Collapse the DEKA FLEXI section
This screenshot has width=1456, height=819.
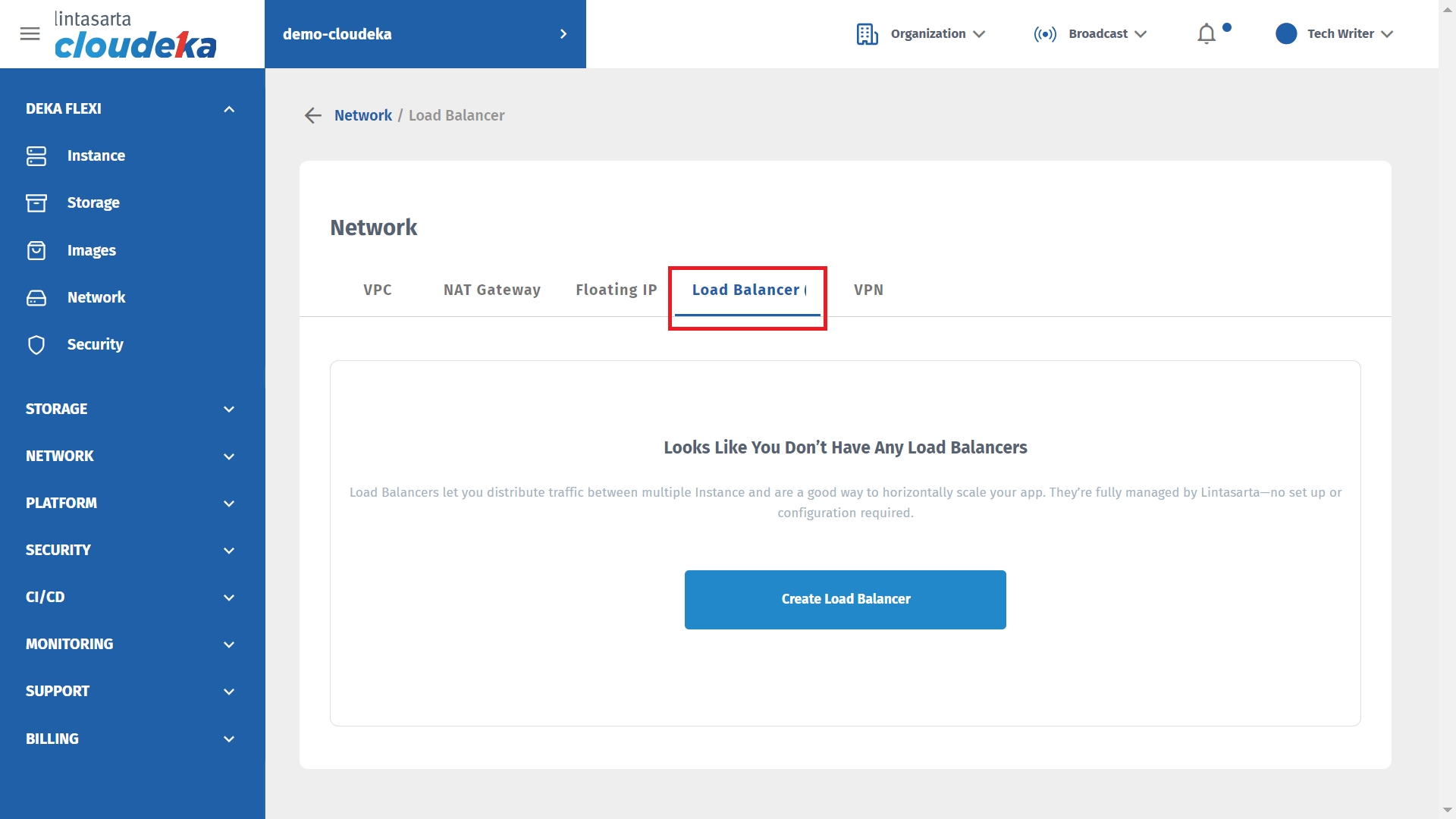(x=229, y=109)
